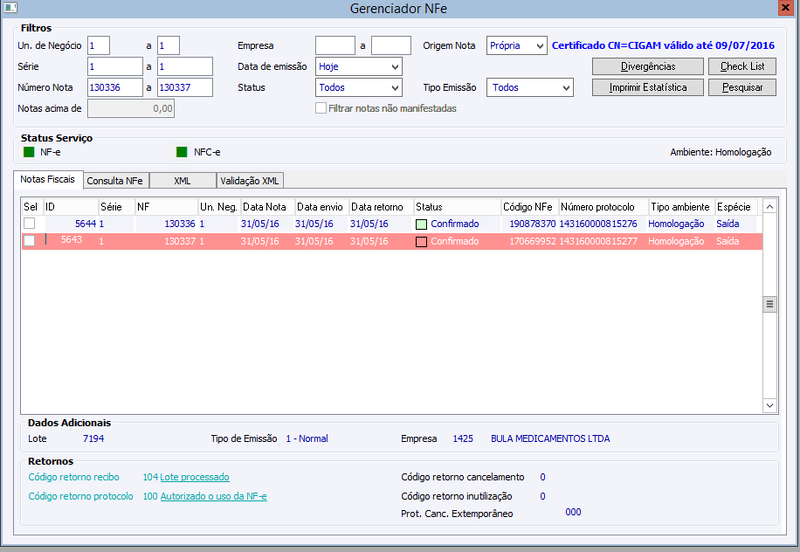
Task: Switch to the Validação XML tab
Action: point(249,181)
